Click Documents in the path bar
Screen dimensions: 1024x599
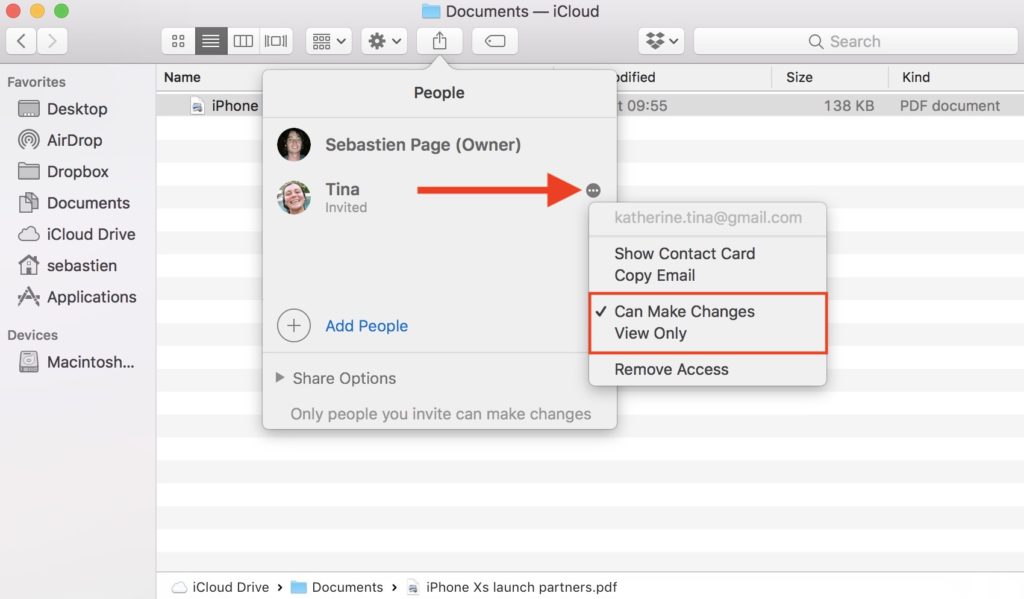pyautogui.click(x=337, y=587)
